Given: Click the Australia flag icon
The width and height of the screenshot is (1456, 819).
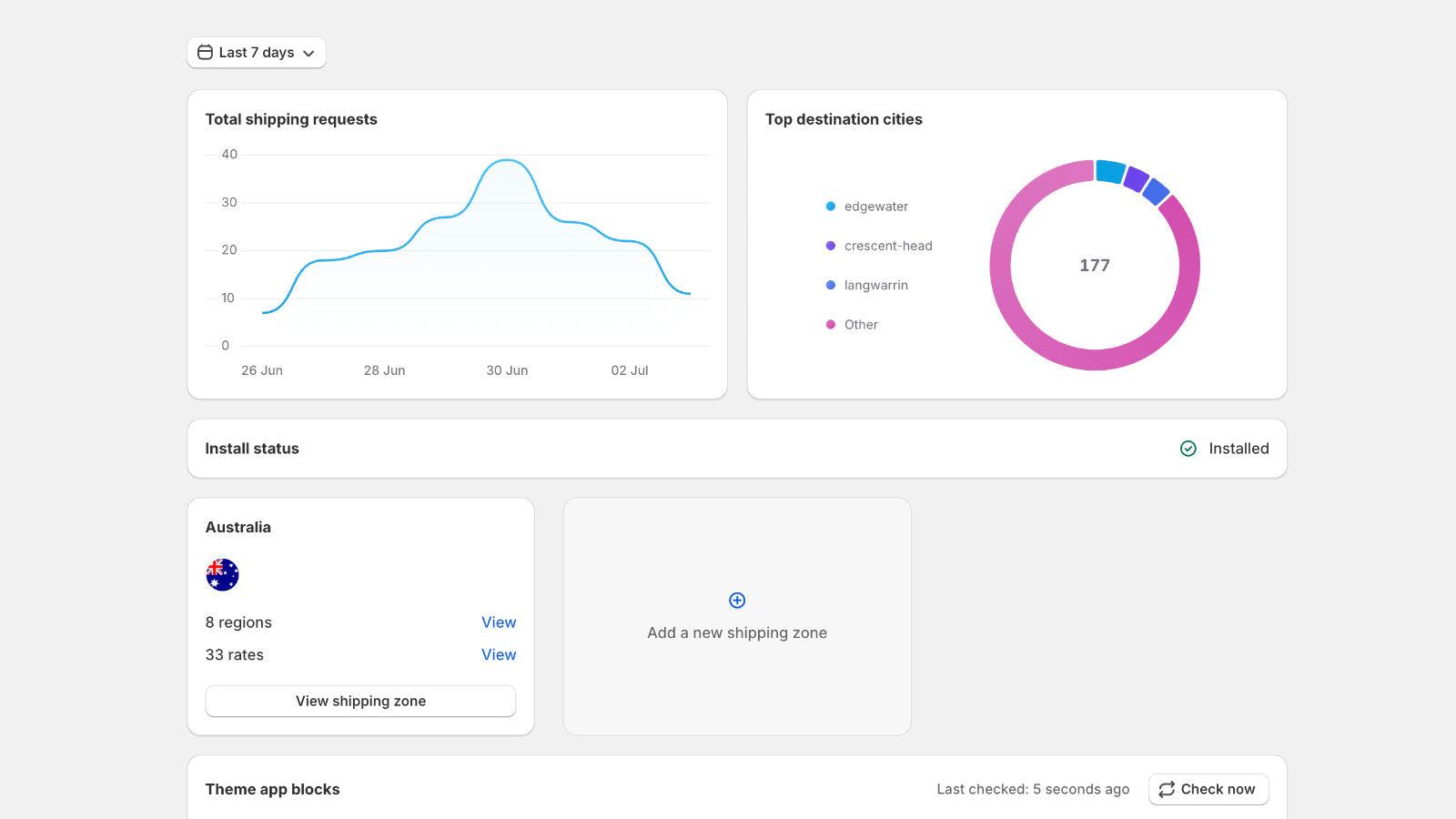Looking at the screenshot, I should tap(222, 575).
